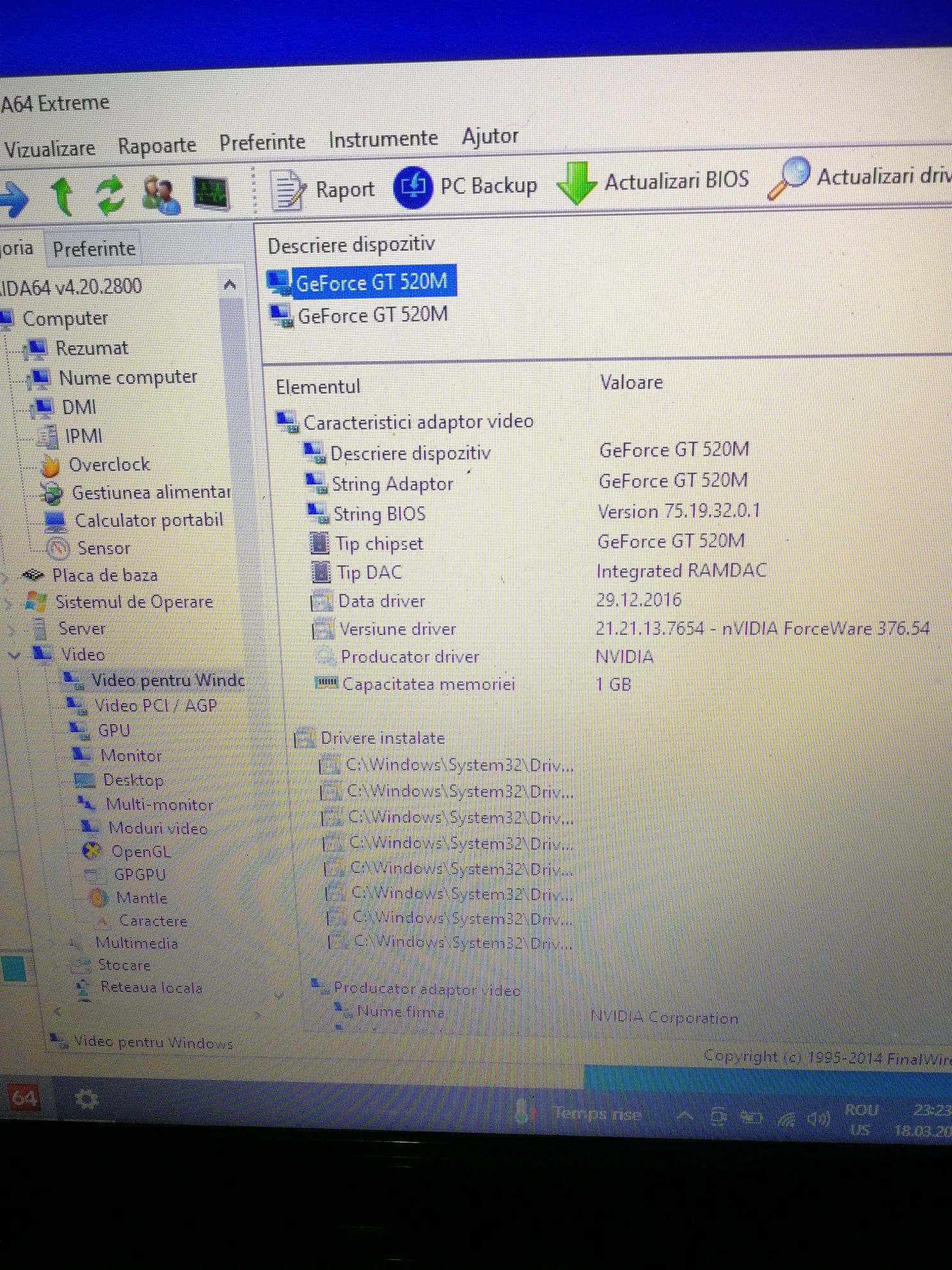Click the Raport toolbar button
The height and width of the screenshot is (1270, 952).
coord(323,189)
